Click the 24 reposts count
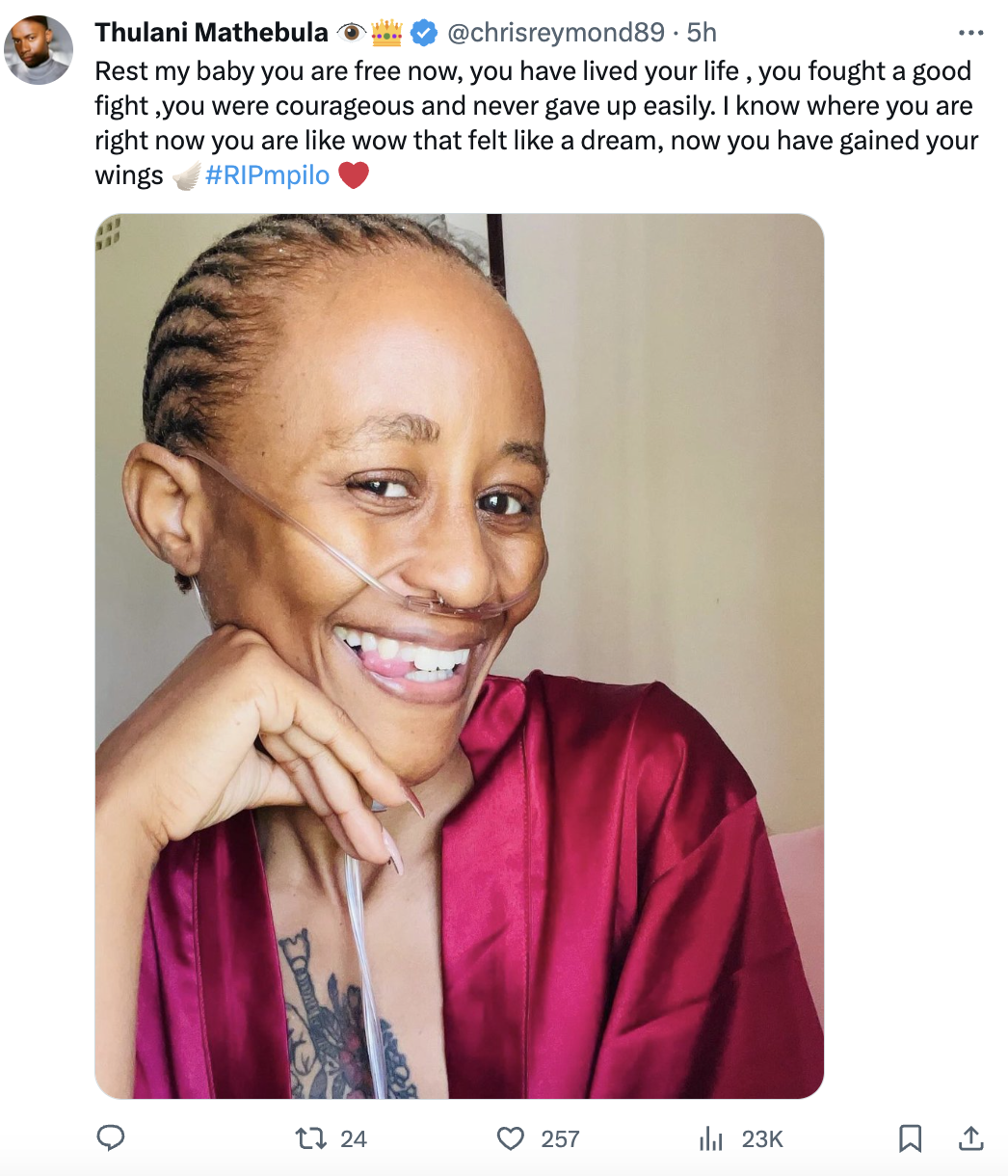Image resolution: width=1008 pixels, height=1176 pixels. pos(354,1139)
